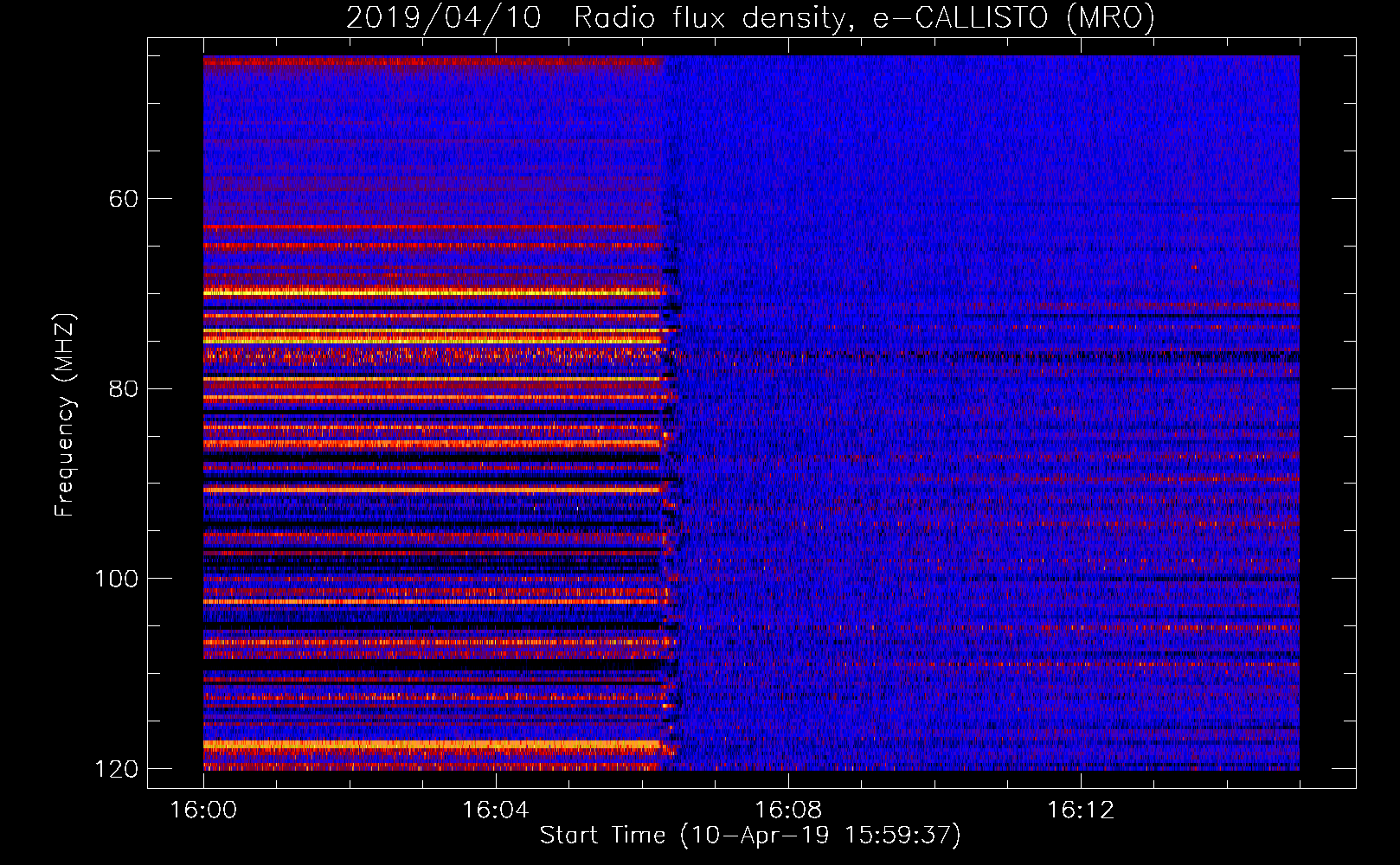
Task: Click the 120 frequency tick label
Action: 116,769
